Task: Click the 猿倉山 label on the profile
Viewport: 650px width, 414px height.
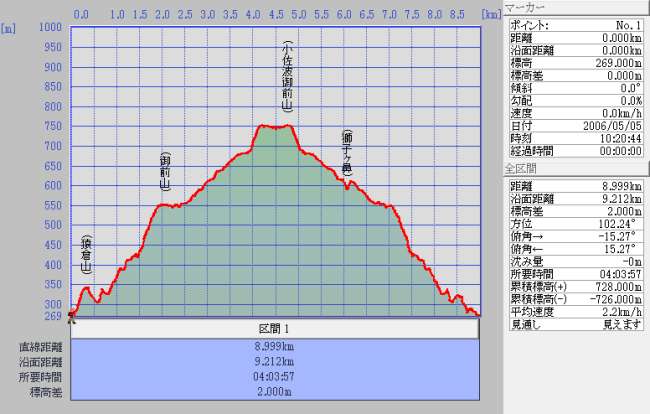Action: click(86, 255)
